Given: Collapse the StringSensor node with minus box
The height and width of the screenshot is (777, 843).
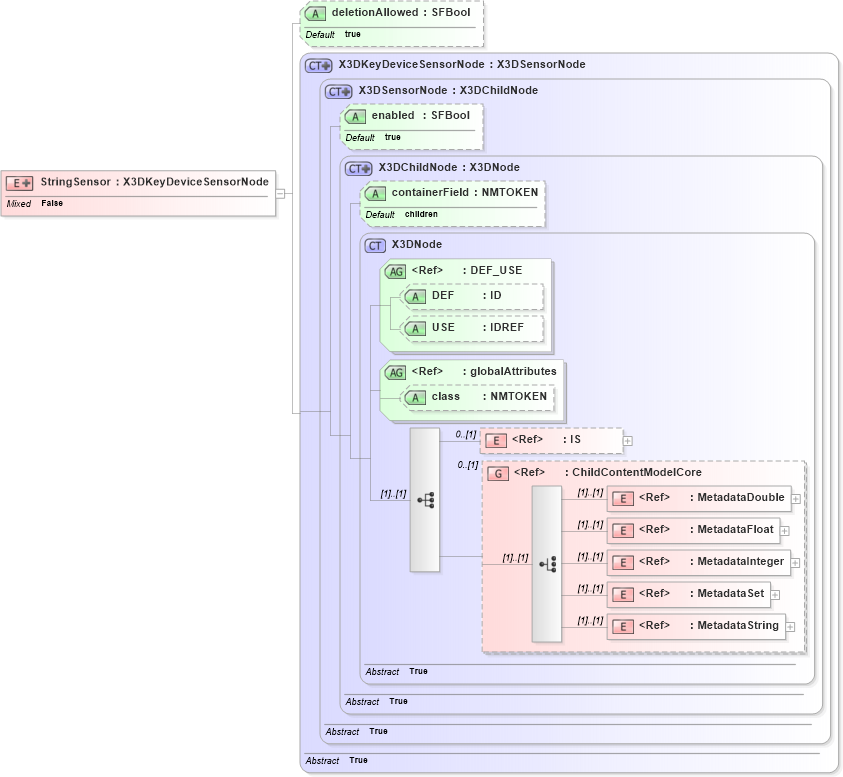Looking at the screenshot, I should tap(280, 194).
